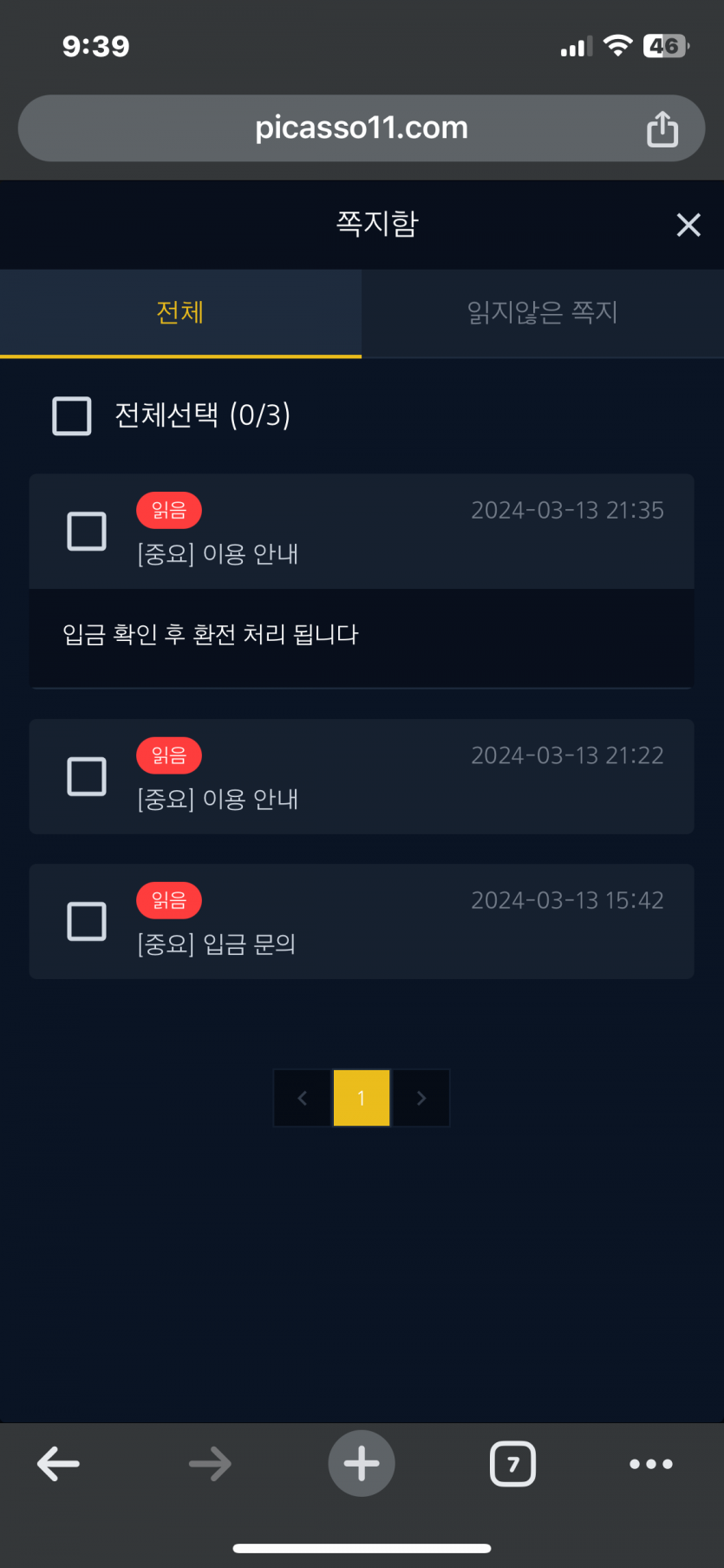Image resolution: width=724 pixels, height=1568 pixels.
Task: Go to next page with right chevron
Action: coord(421,1098)
